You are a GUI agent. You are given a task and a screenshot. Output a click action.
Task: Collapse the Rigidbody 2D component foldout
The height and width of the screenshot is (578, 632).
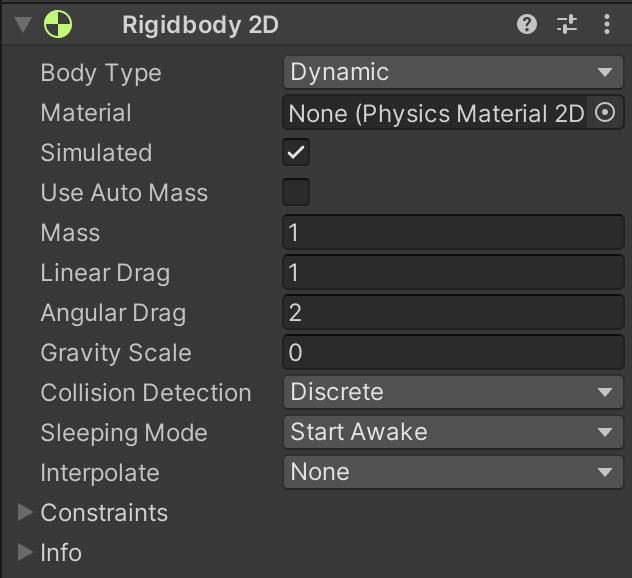coord(23,25)
